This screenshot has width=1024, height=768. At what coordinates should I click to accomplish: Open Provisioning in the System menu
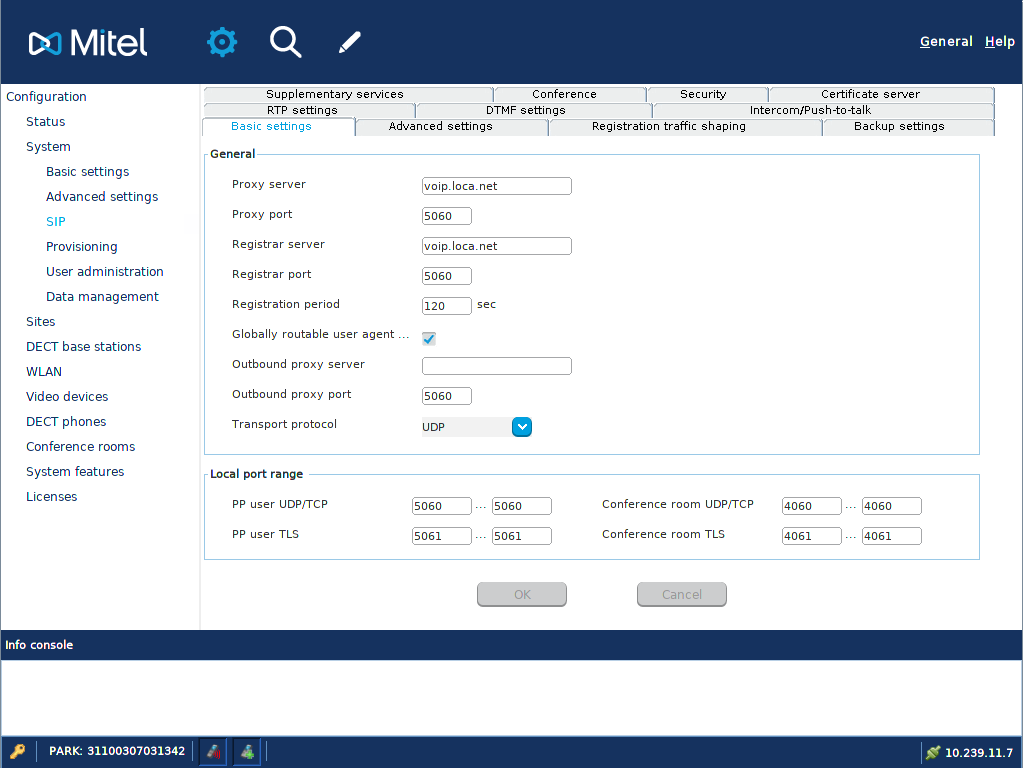pos(81,247)
